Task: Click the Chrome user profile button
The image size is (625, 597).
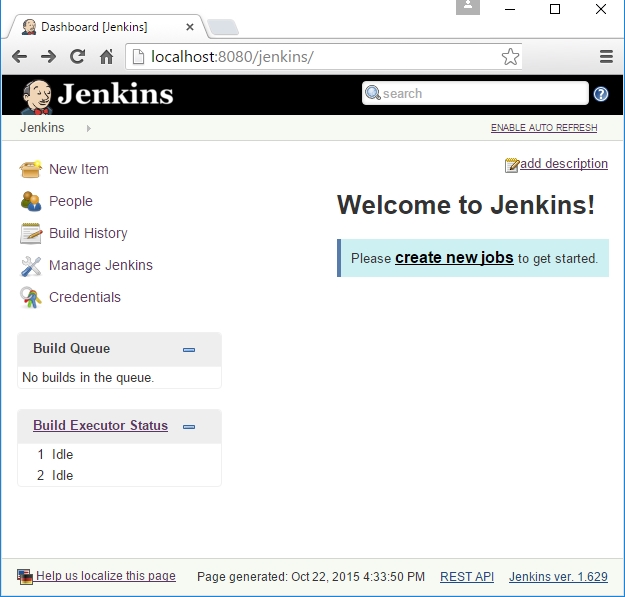Action: tap(468, 7)
